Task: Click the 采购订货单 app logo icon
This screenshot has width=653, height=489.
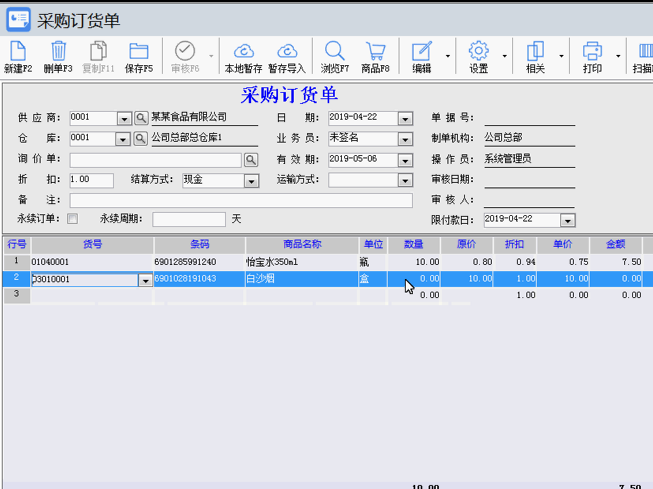Action: (x=18, y=19)
